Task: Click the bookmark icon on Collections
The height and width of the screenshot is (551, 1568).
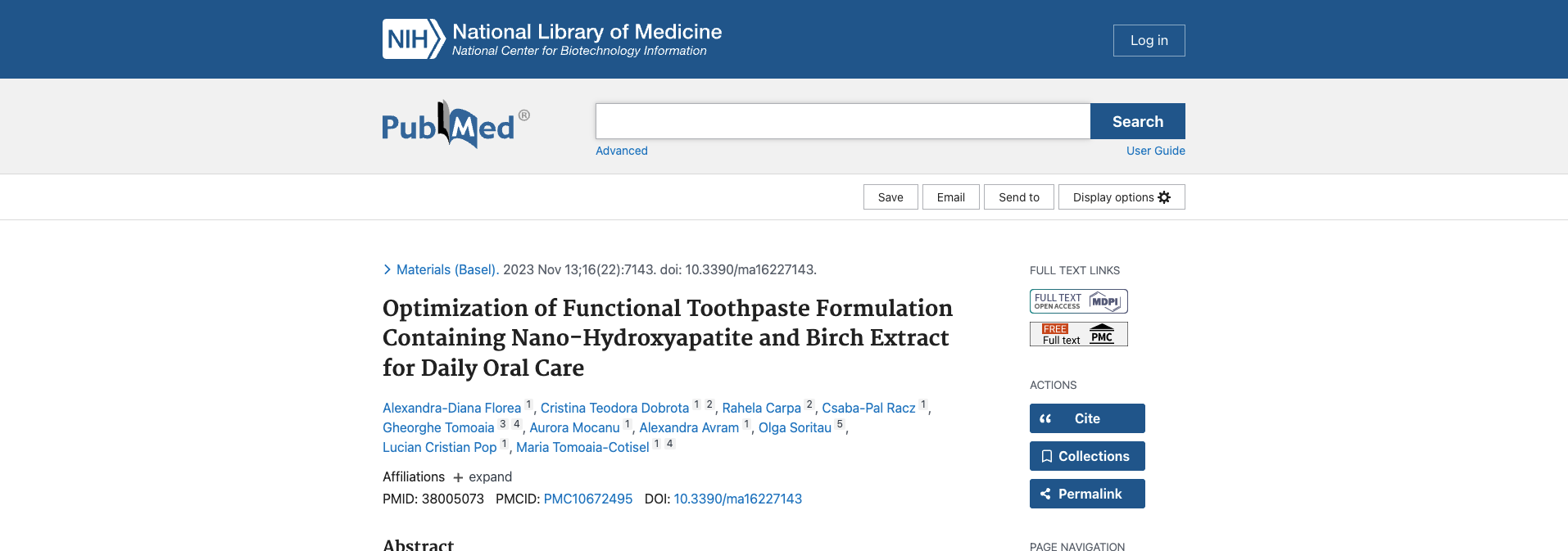Action: pyautogui.click(x=1046, y=456)
